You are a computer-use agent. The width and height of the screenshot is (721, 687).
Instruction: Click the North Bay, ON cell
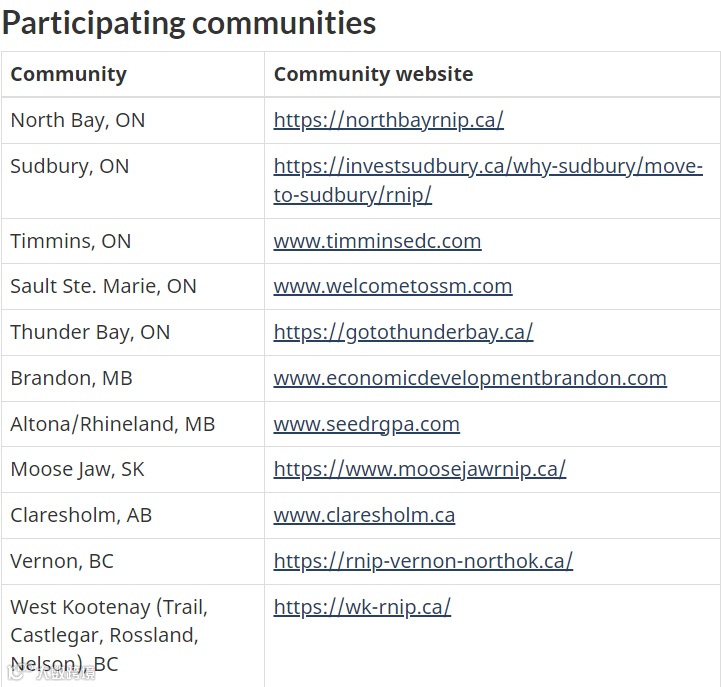(77, 120)
